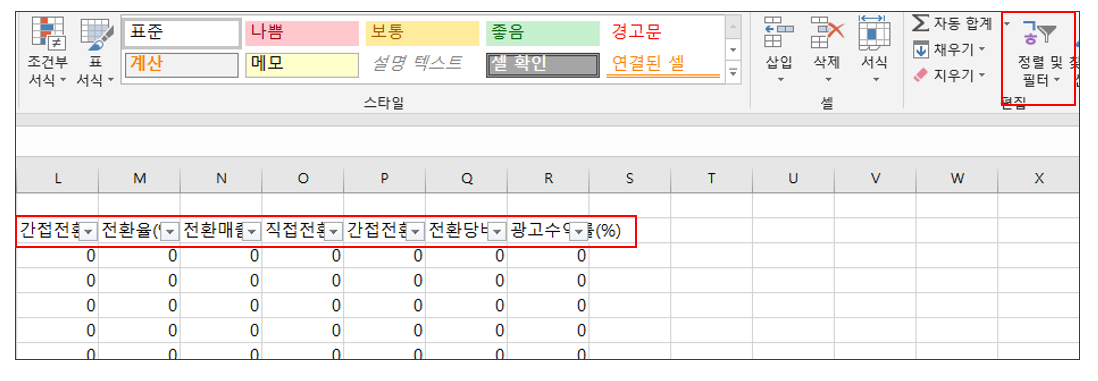Click the Insert cells (삽입) icon
The width and height of the screenshot is (1098, 381).
pyautogui.click(x=779, y=32)
